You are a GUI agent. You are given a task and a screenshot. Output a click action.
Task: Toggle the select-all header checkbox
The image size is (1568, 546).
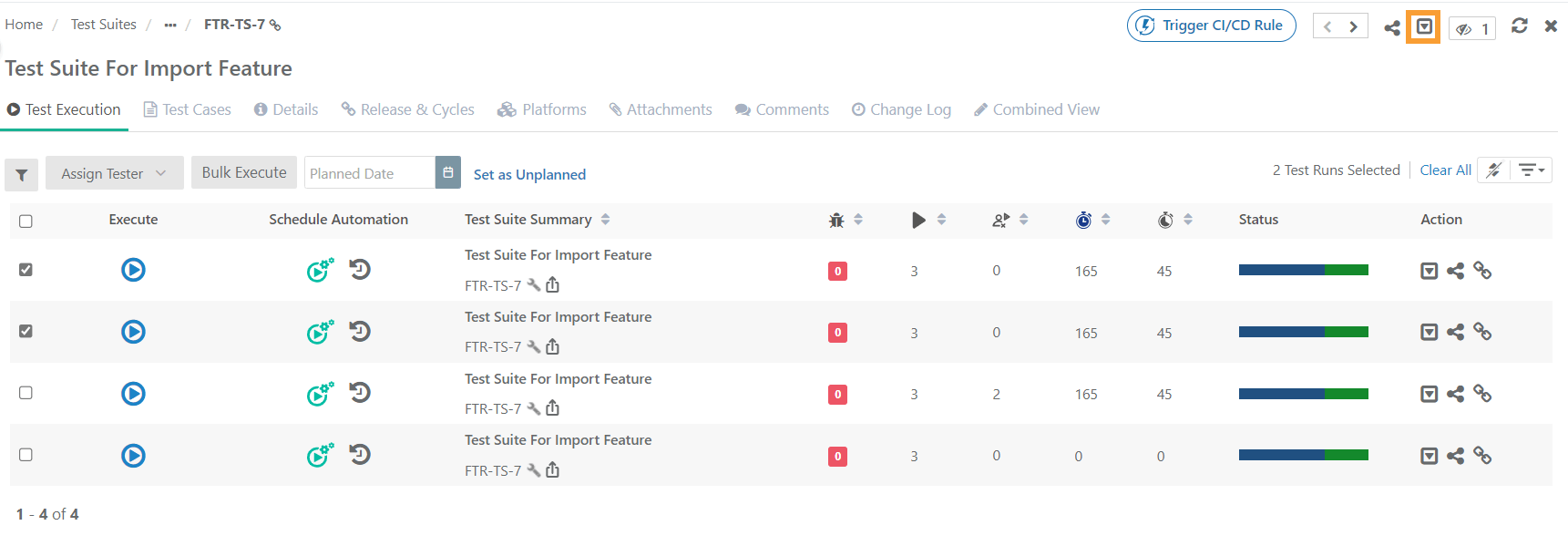26,221
